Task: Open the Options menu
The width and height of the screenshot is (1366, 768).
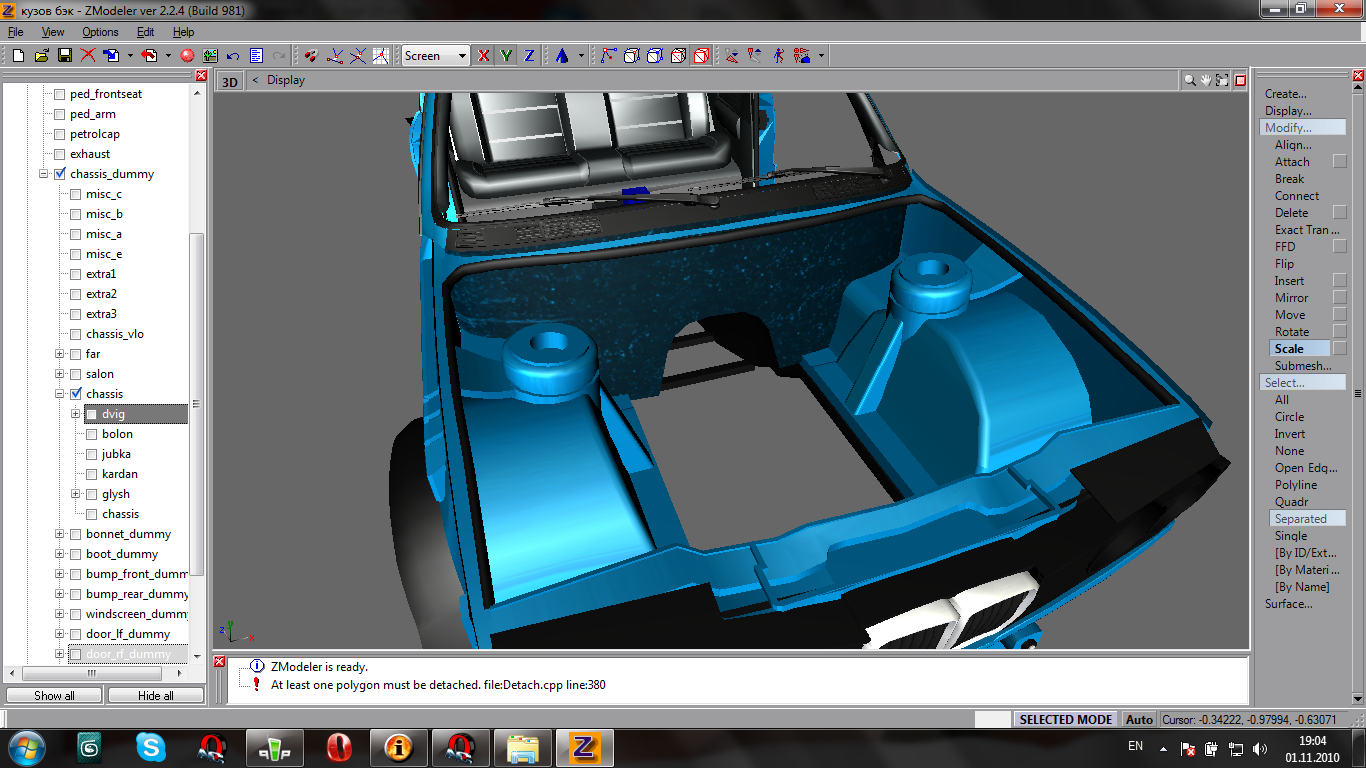Action: pyautogui.click(x=100, y=32)
